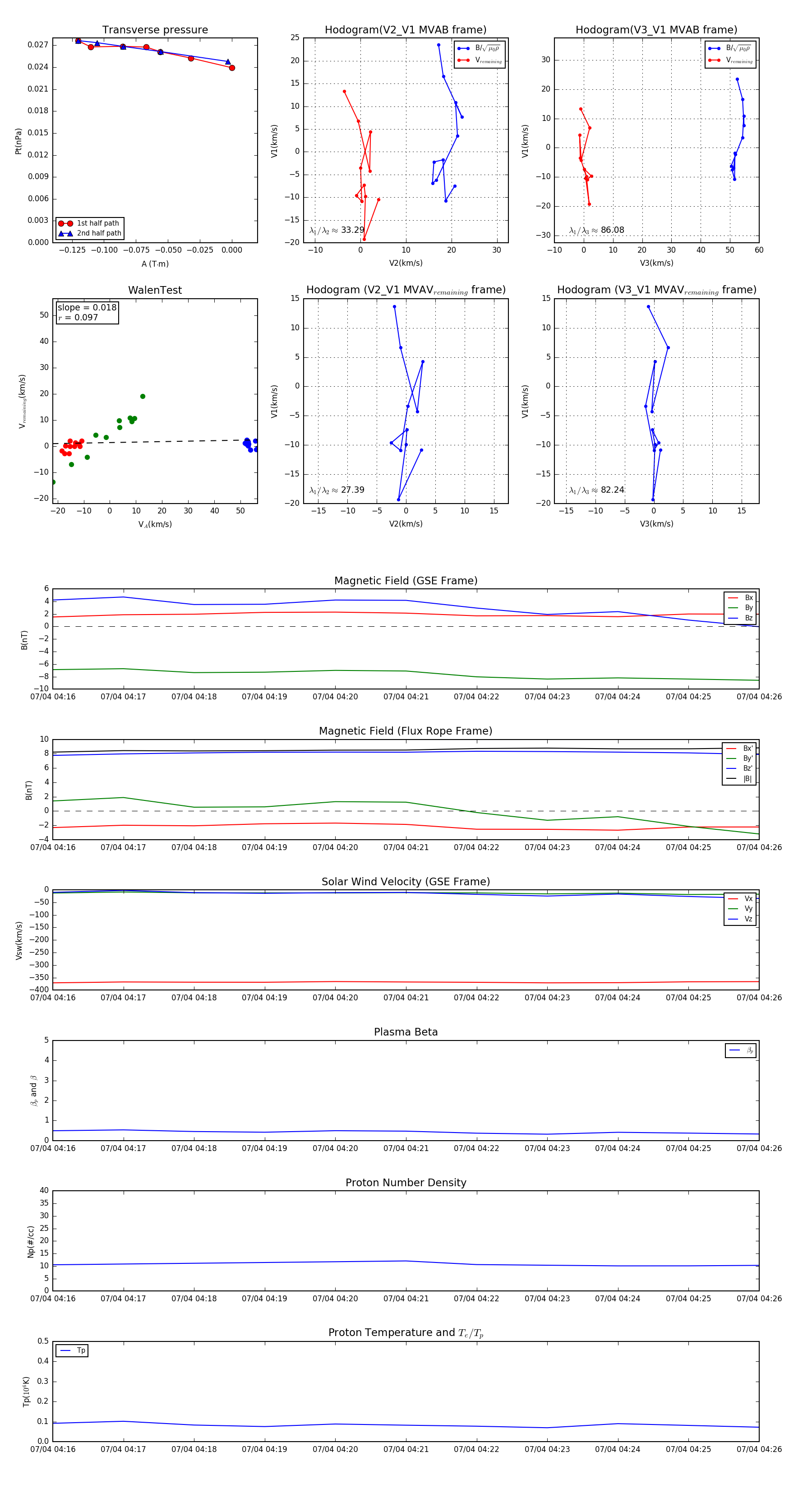Click the V remaining legend entry in V3_V1 MVAB hodogram
Viewport: 812px width, 1489px height.
pyautogui.click(x=730, y=60)
